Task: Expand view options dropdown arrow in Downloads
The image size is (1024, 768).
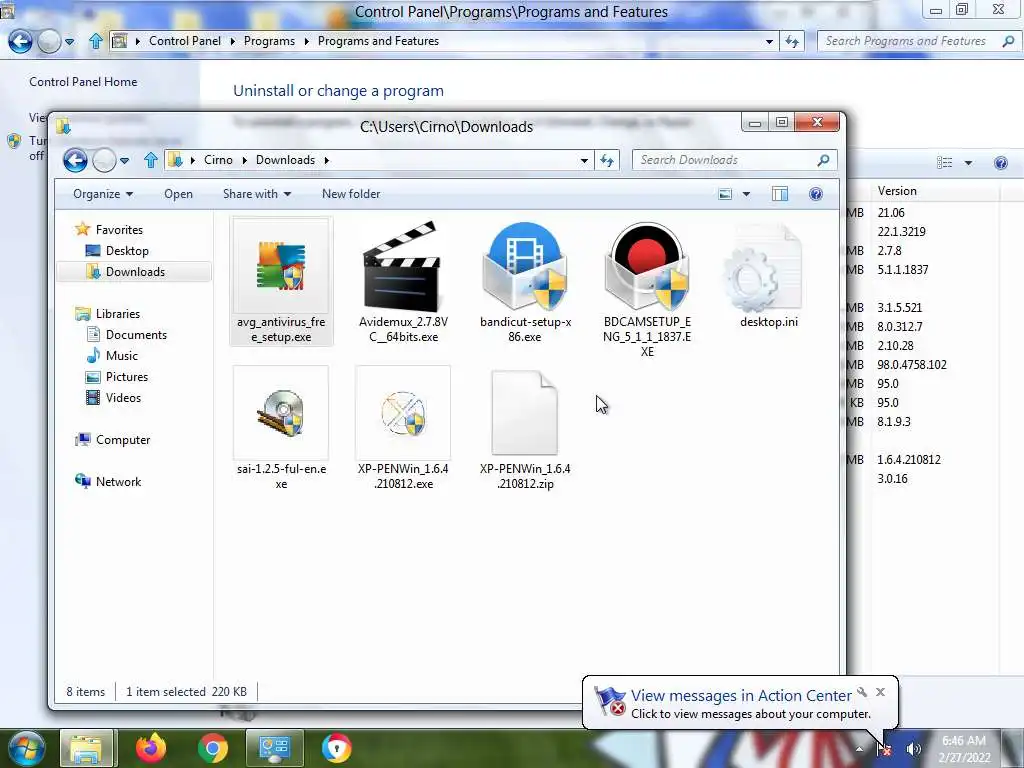Action: pyautogui.click(x=746, y=194)
